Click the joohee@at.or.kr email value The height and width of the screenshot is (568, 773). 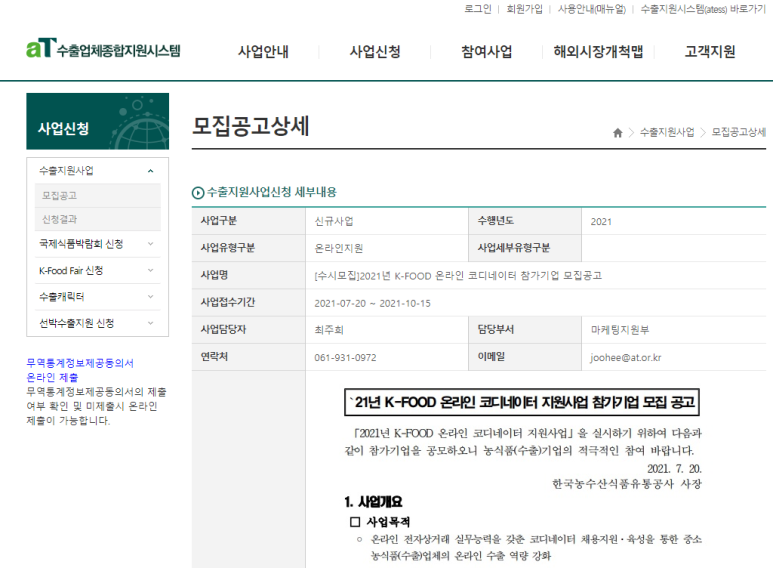[x=626, y=357]
